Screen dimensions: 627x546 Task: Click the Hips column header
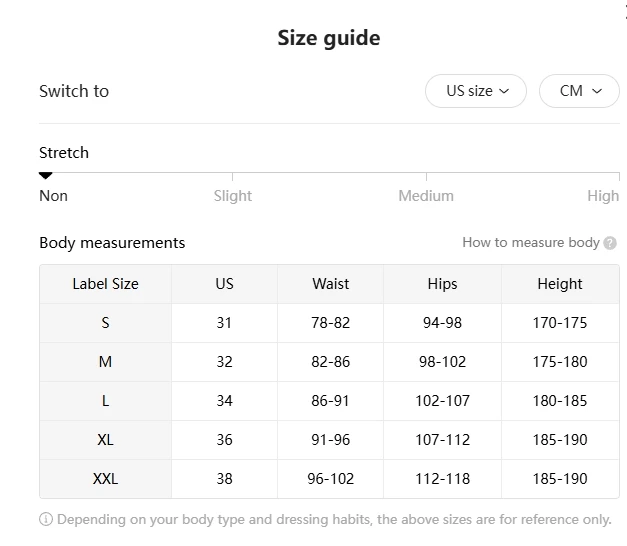point(442,284)
